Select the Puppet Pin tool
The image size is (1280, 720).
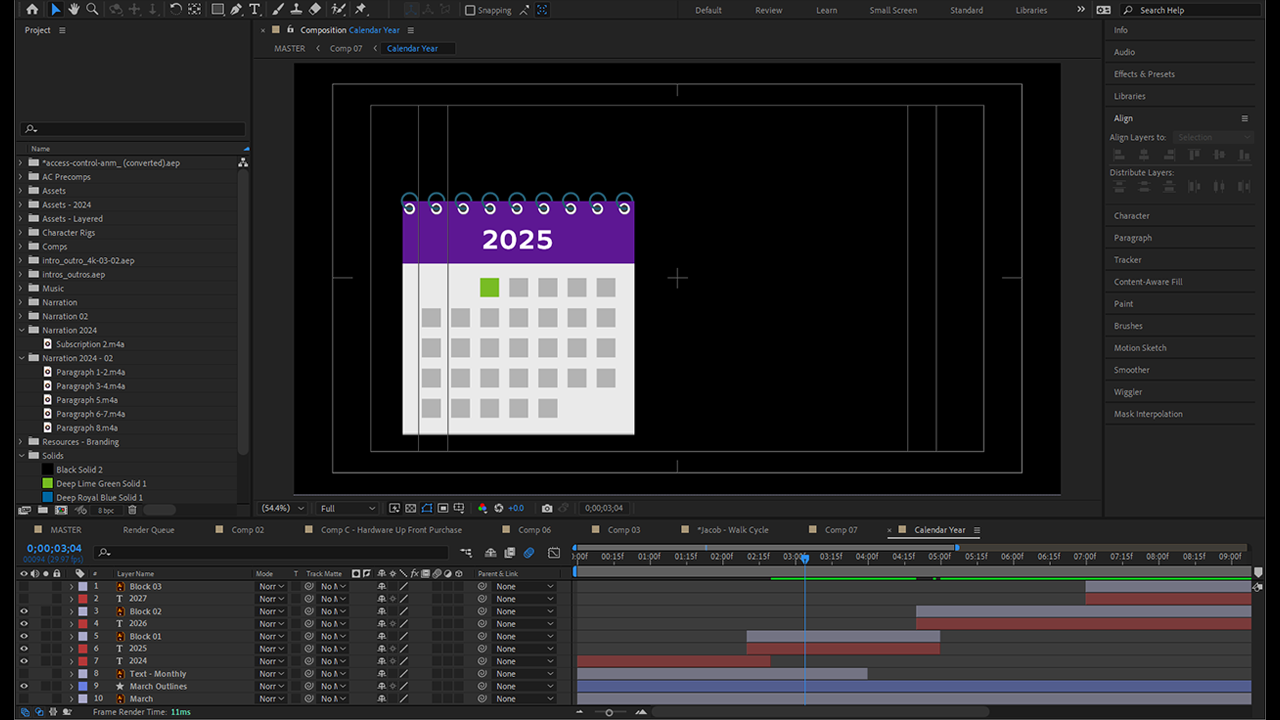360,9
